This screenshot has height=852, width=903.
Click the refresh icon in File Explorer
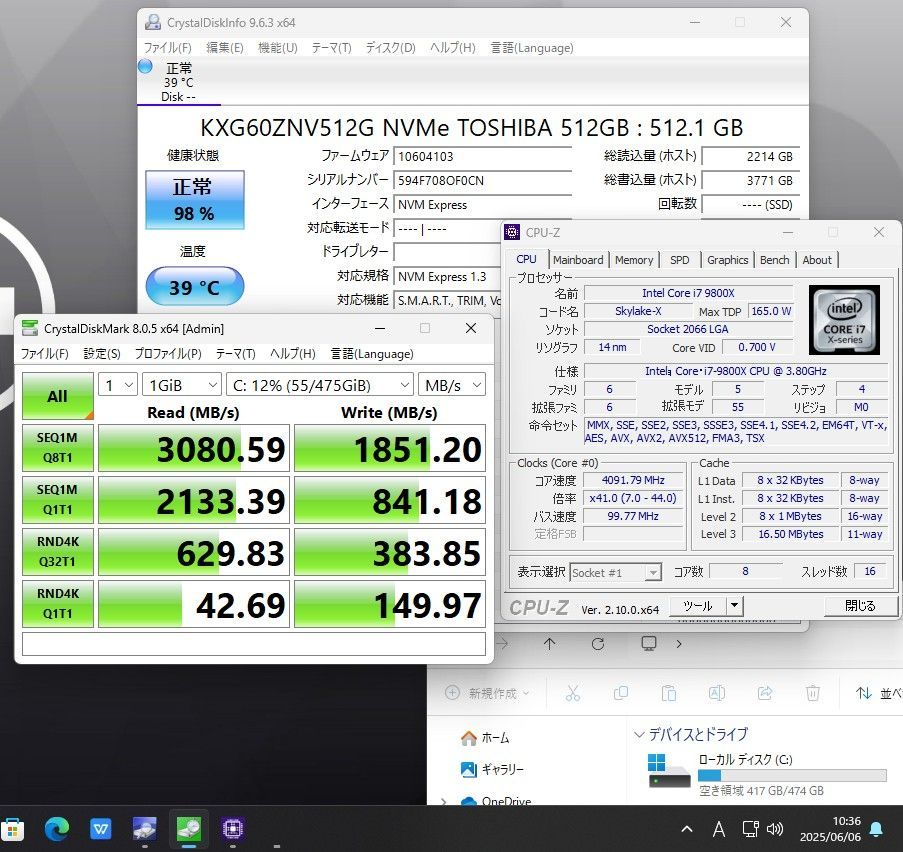(x=597, y=643)
